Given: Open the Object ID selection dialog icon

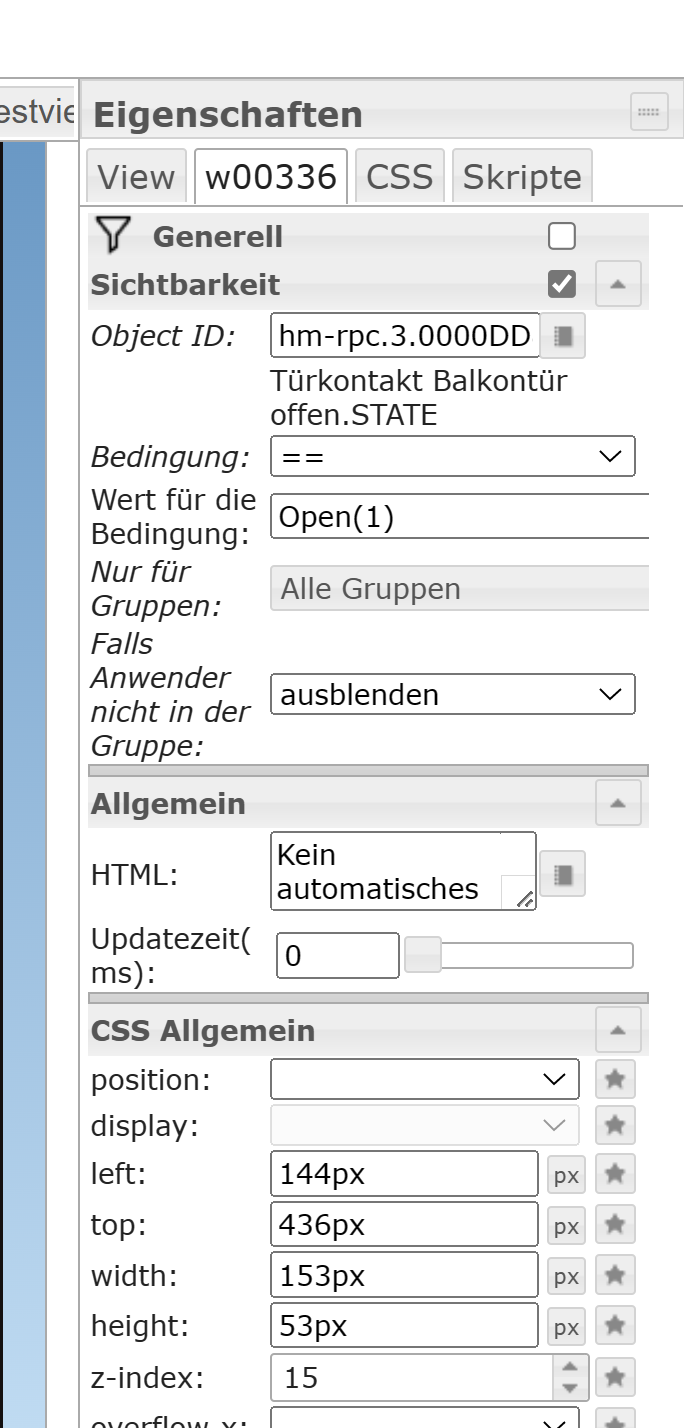Looking at the screenshot, I should pos(563,336).
